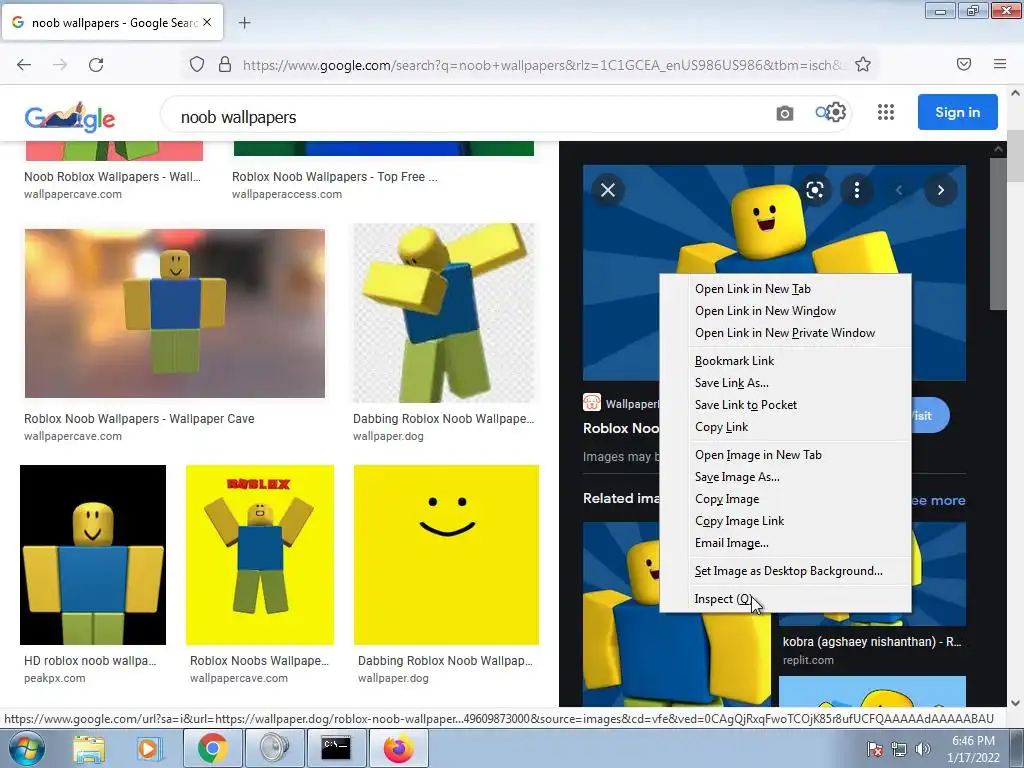Launch the media player taskbar icon
This screenshot has height=768, width=1024.
(x=148, y=748)
